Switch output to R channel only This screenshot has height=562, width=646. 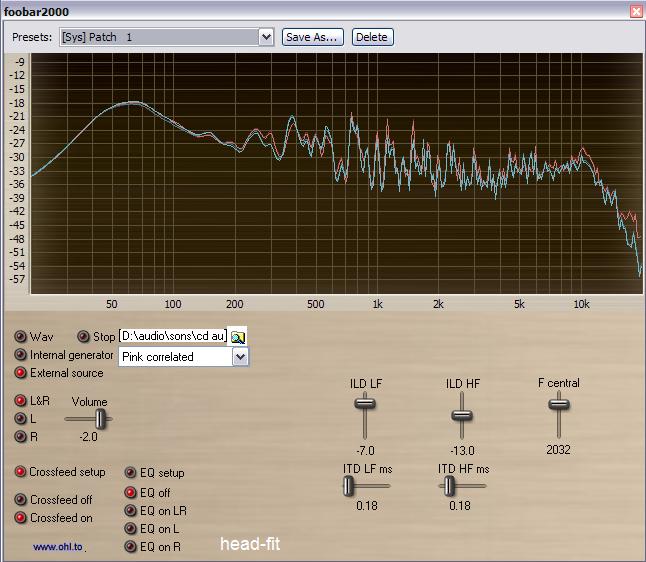tap(21, 436)
